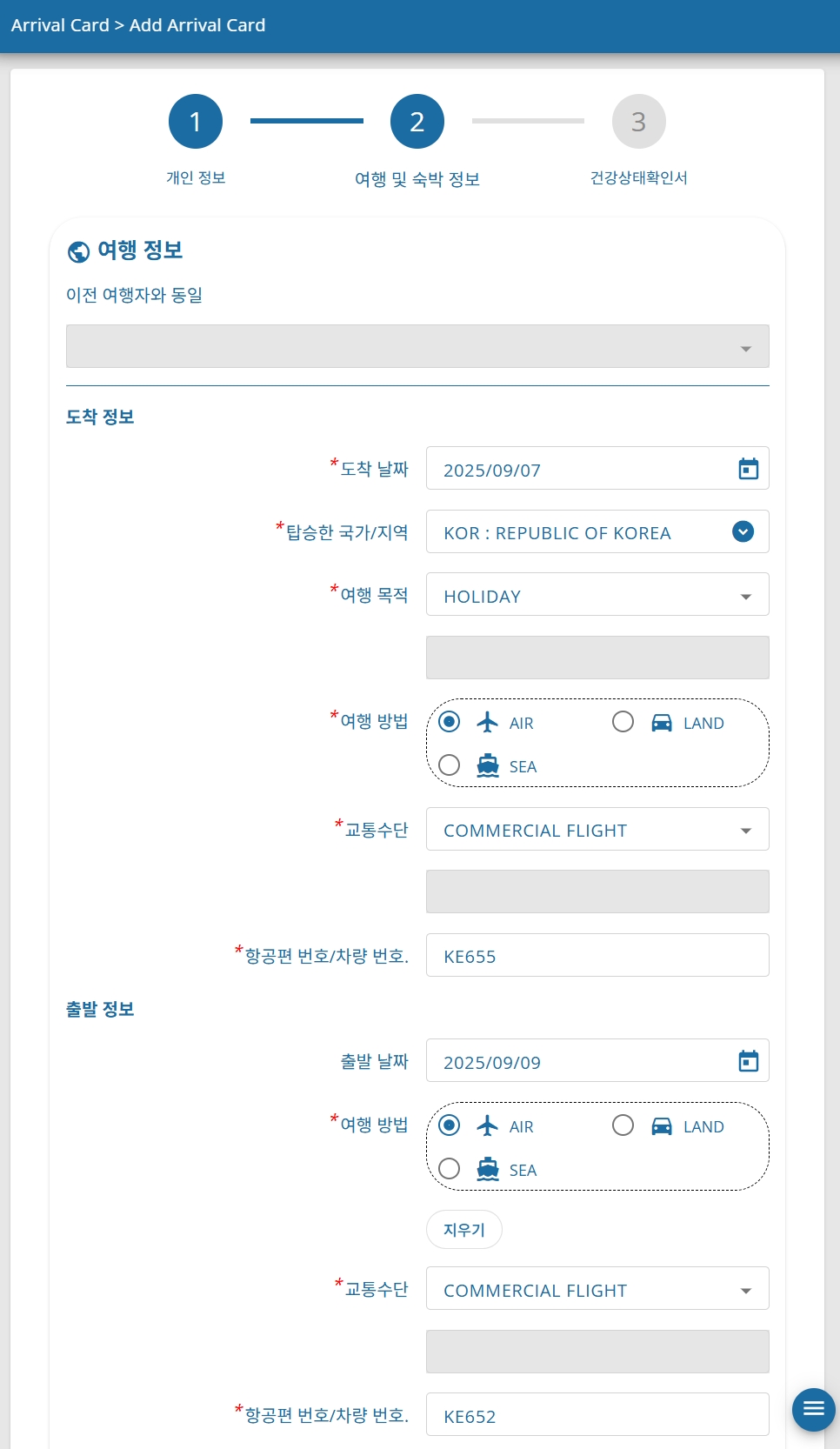840x1449 pixels.
Task: Go to step 3 건강상태확인서
Action: (x=639, y=122)
